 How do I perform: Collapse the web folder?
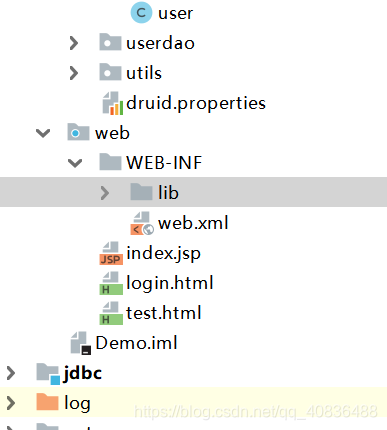pos(43,133)
